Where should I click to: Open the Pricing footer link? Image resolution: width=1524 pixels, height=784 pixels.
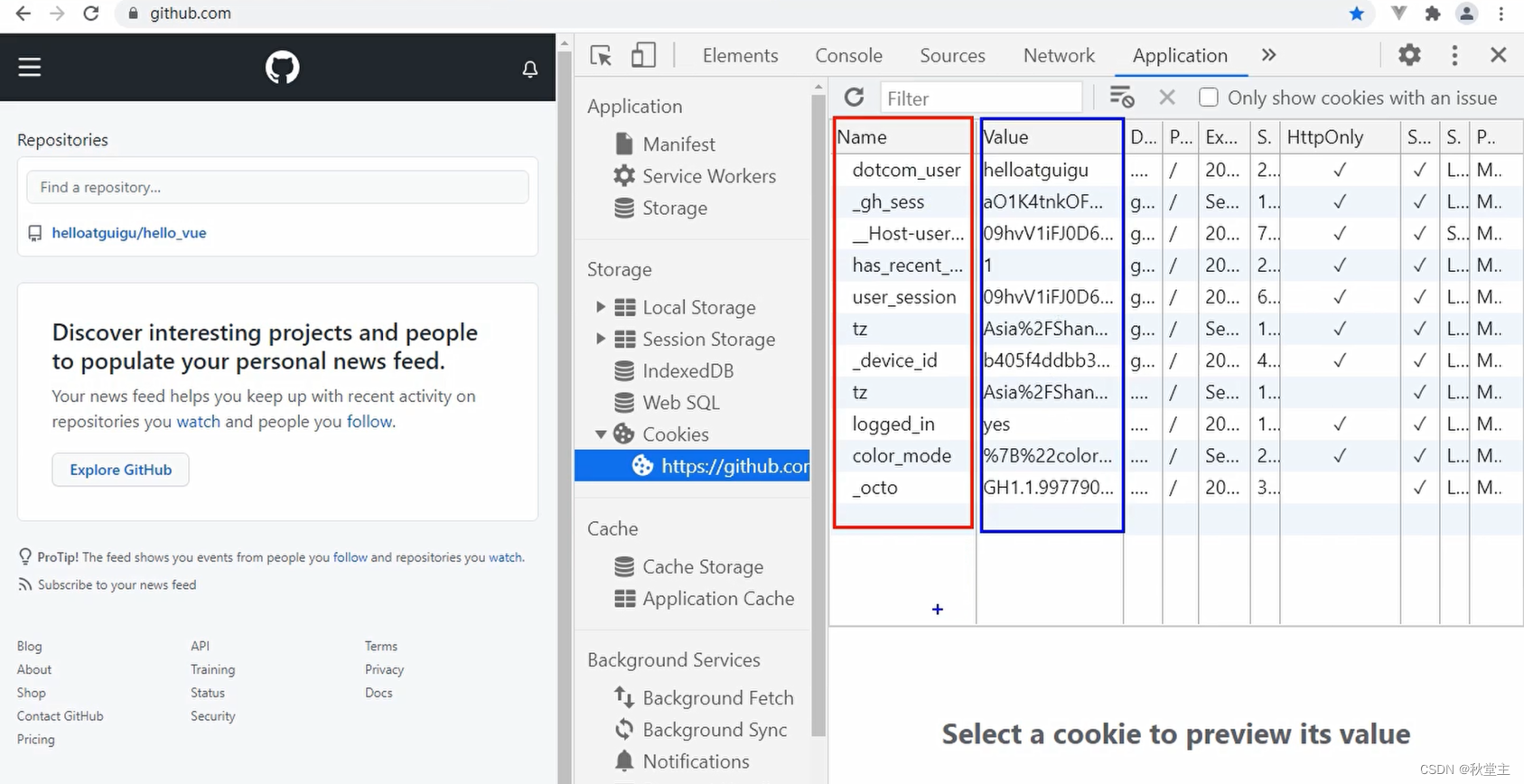click(x=36, y=740)
